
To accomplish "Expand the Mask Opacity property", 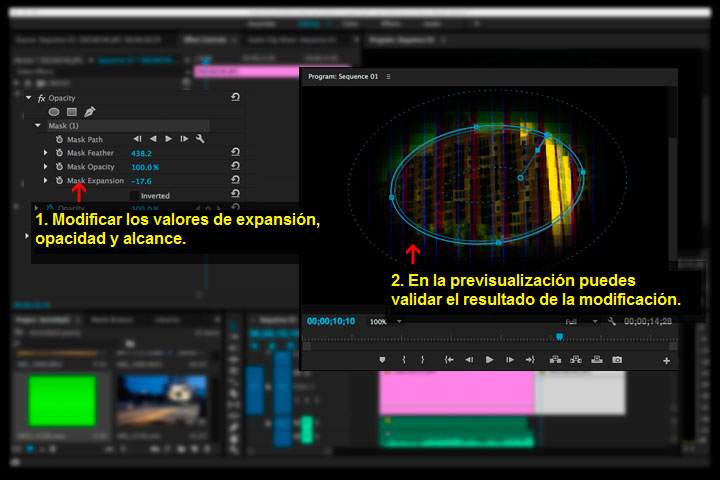I will coord(45,166).
